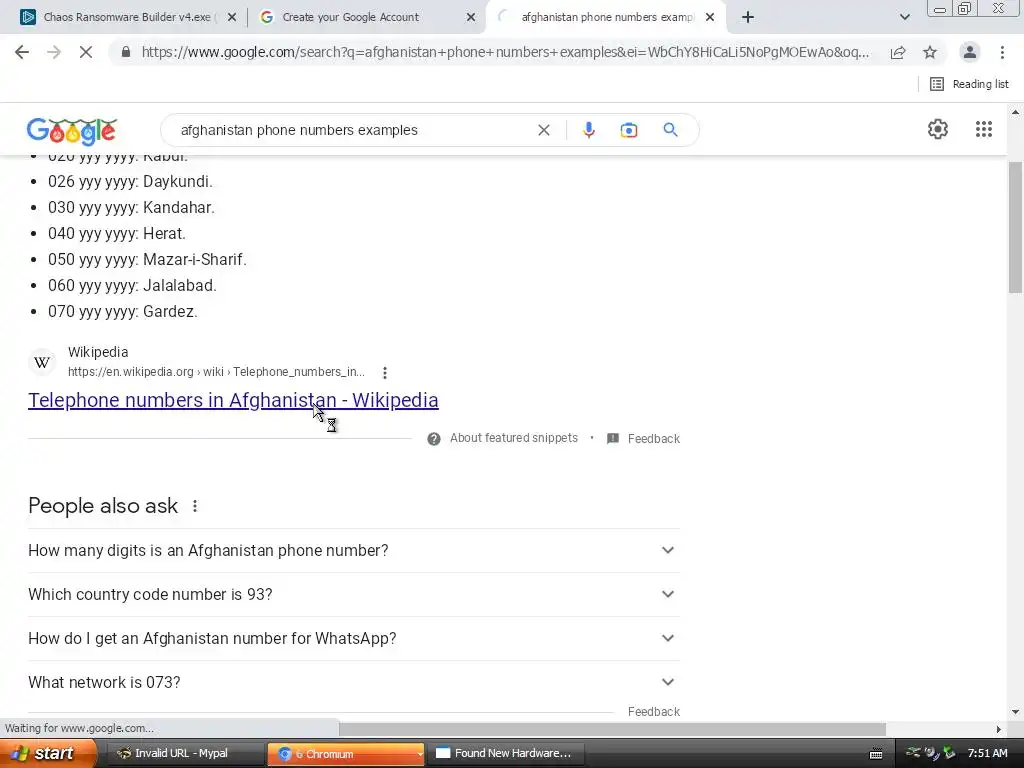The width and height of the screenshot is (1024, 768).
Task: Close the afghanistan phone numbers tab
Action: 710,18
